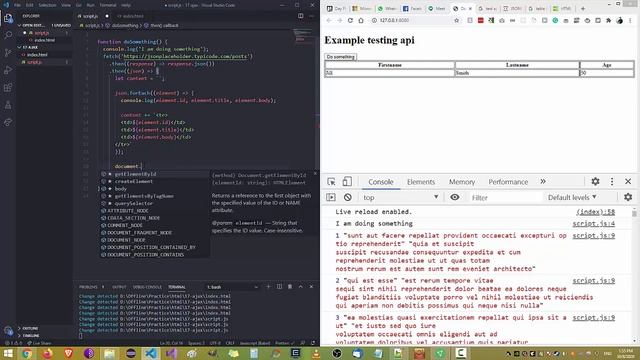Clear the console with the ban icon

coord(347,198)
